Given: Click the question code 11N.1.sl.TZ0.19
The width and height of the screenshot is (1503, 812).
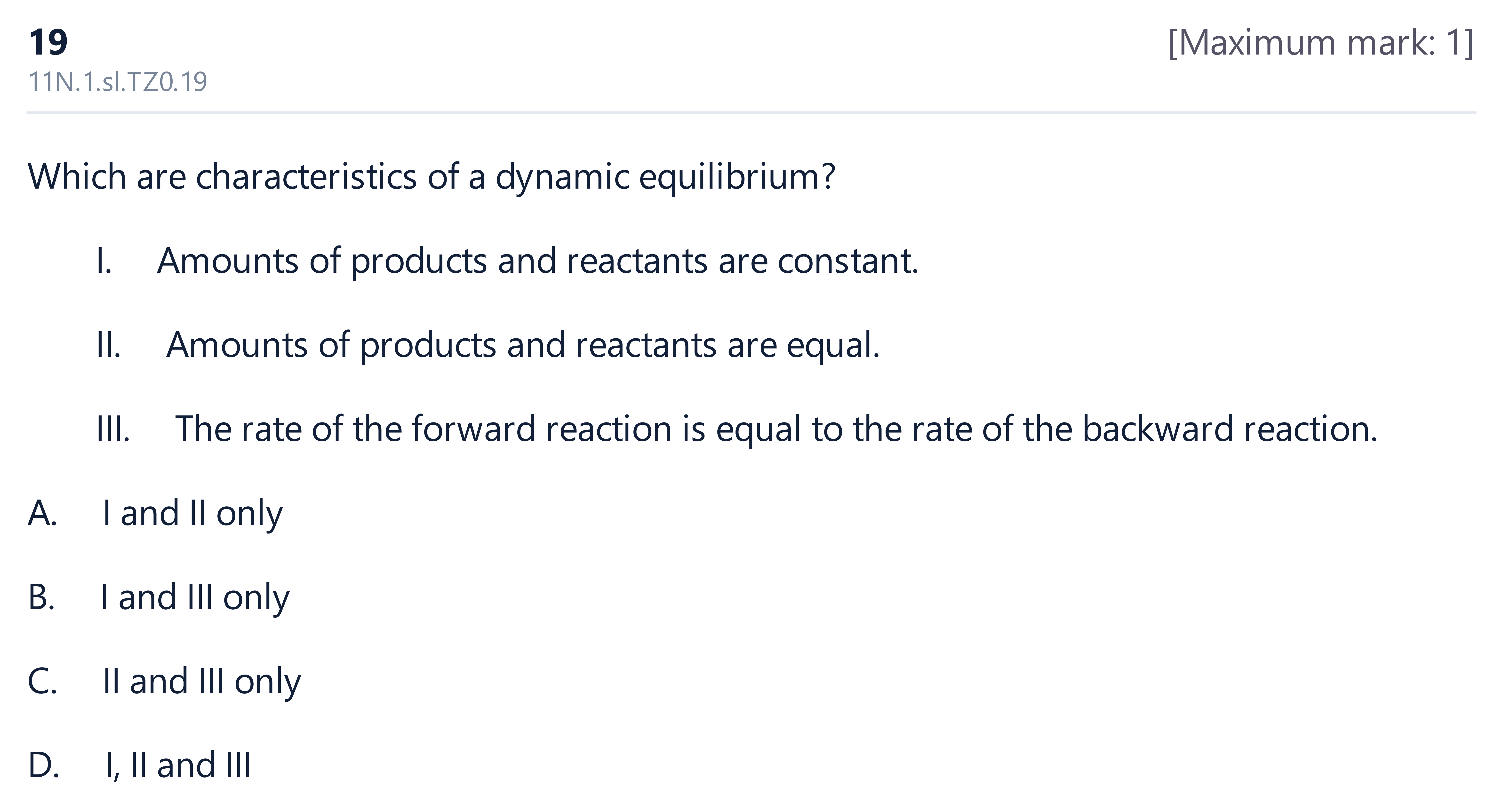Looking at the screenshot, I should (117, 82).
